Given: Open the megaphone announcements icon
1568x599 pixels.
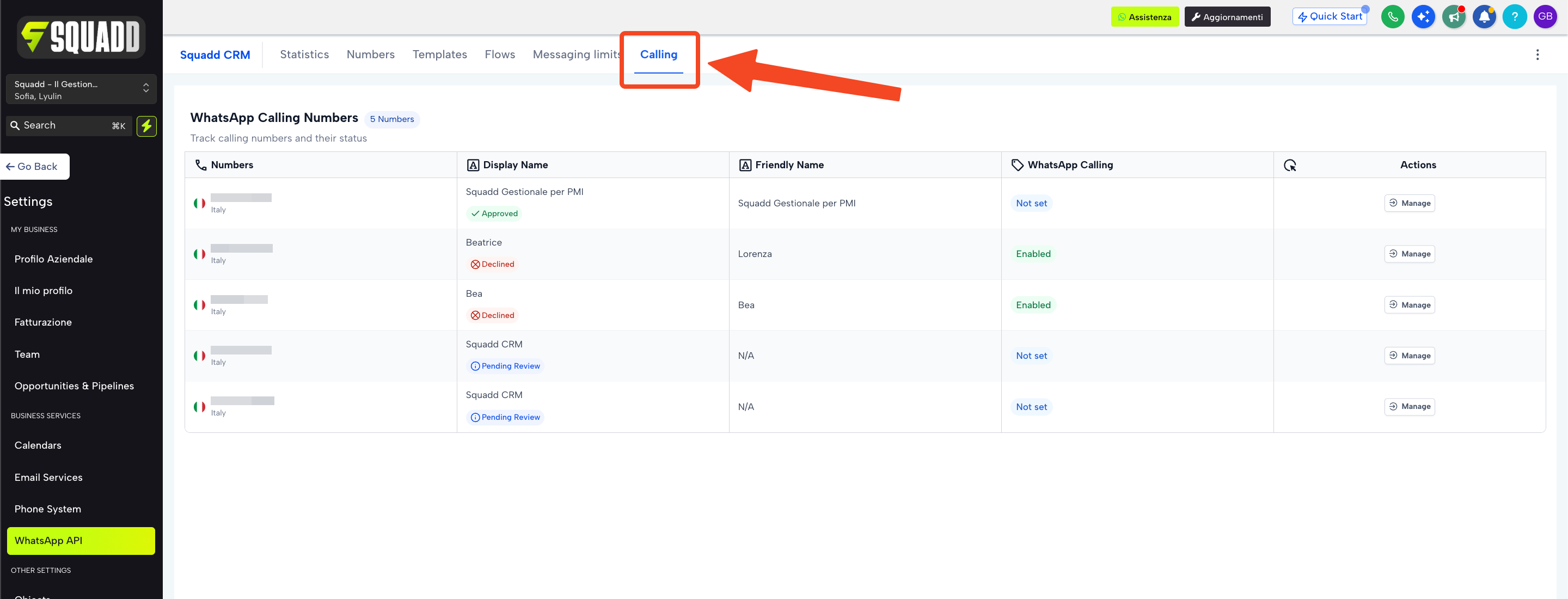Looking at the screenshot, I should pyautogui.click(x=1454, y=16).
